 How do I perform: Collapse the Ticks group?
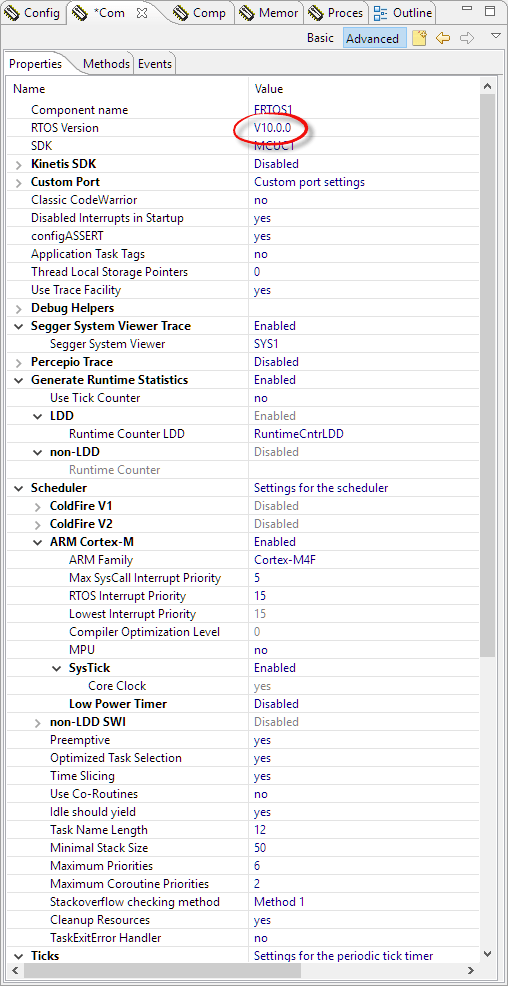click(18, 956)
